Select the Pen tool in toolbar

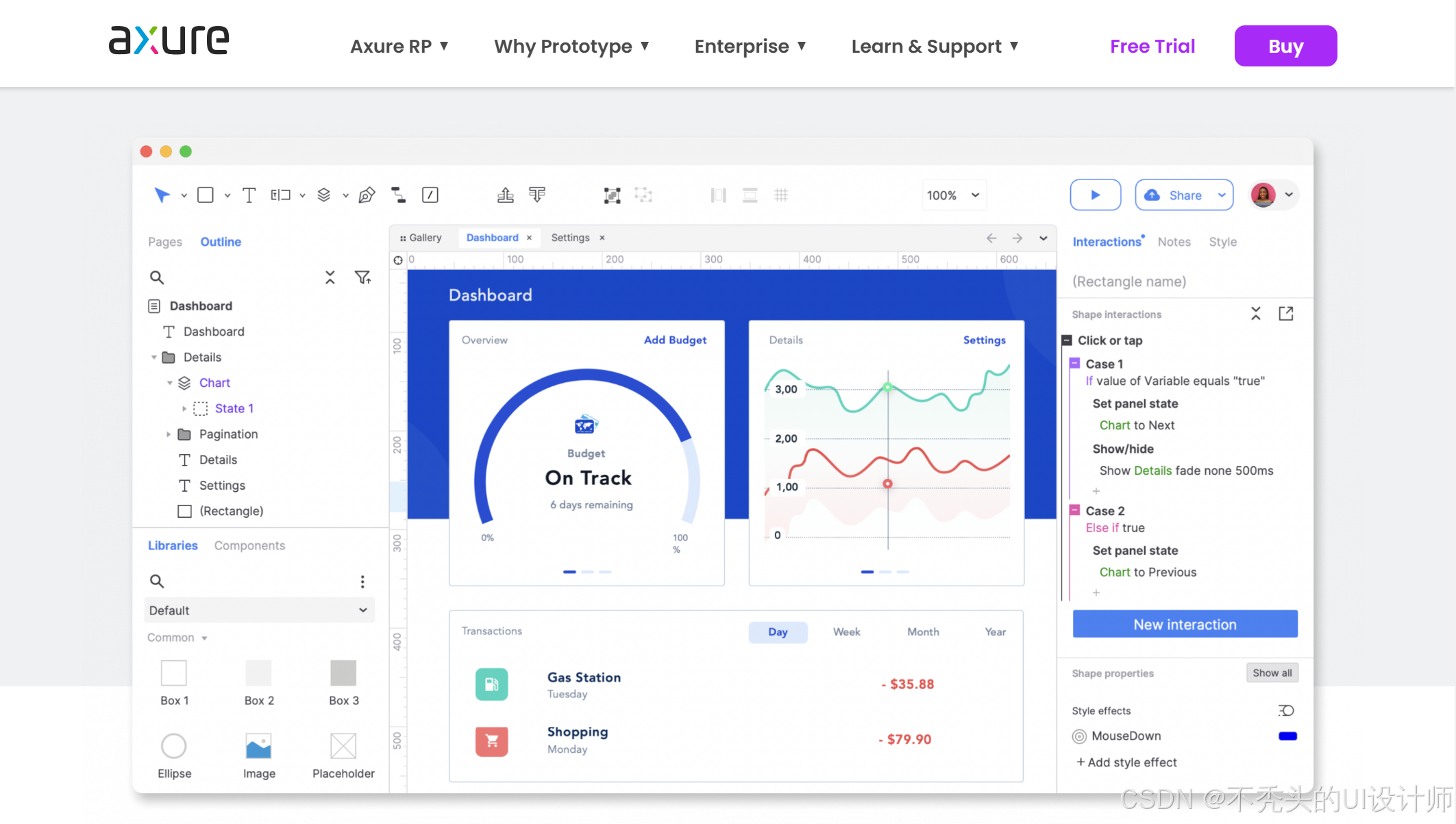point(367,195)
